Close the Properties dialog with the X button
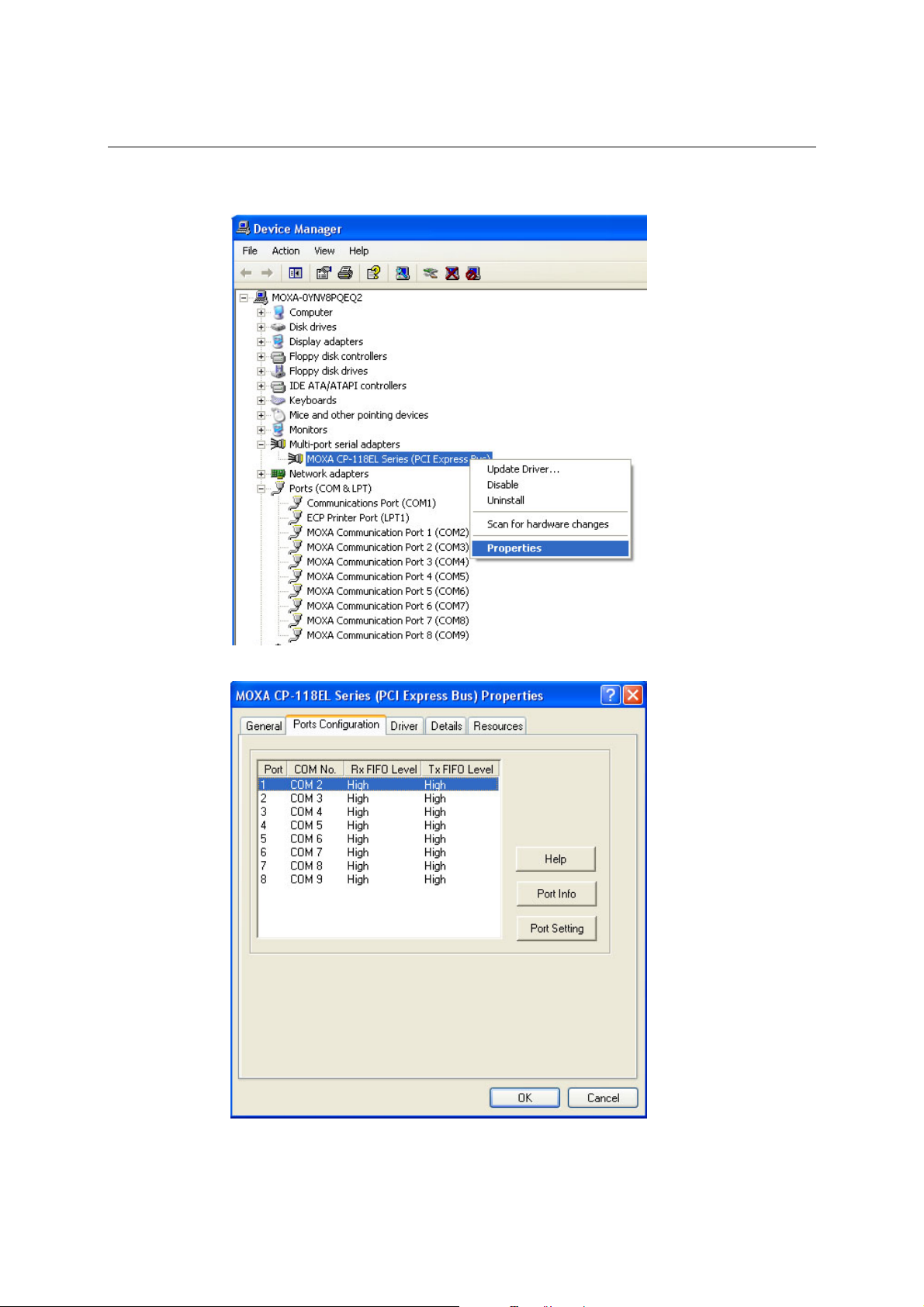This screenshot has width=924, height=1307. [x=633, y=695]
